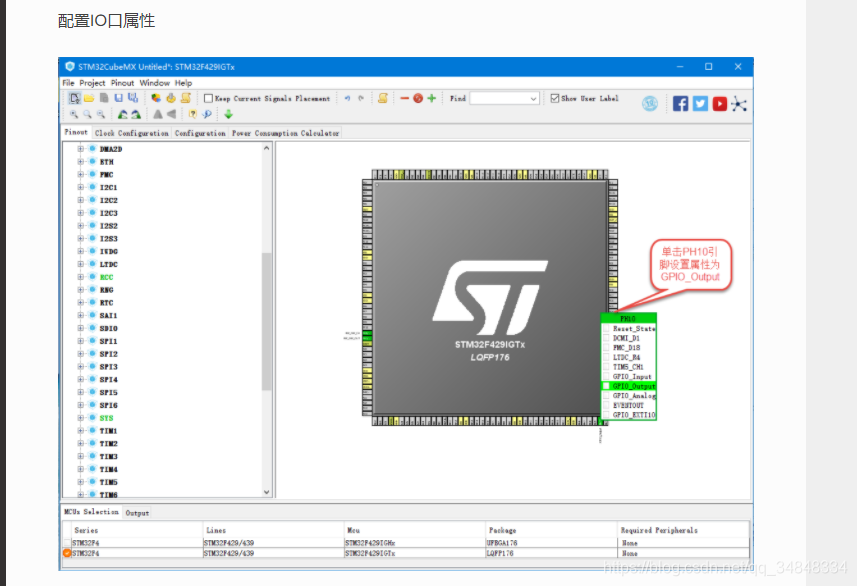The height and width of the screenshot is (586, 857).
Task: Expand the LTDC tree node
Action: 81,264
